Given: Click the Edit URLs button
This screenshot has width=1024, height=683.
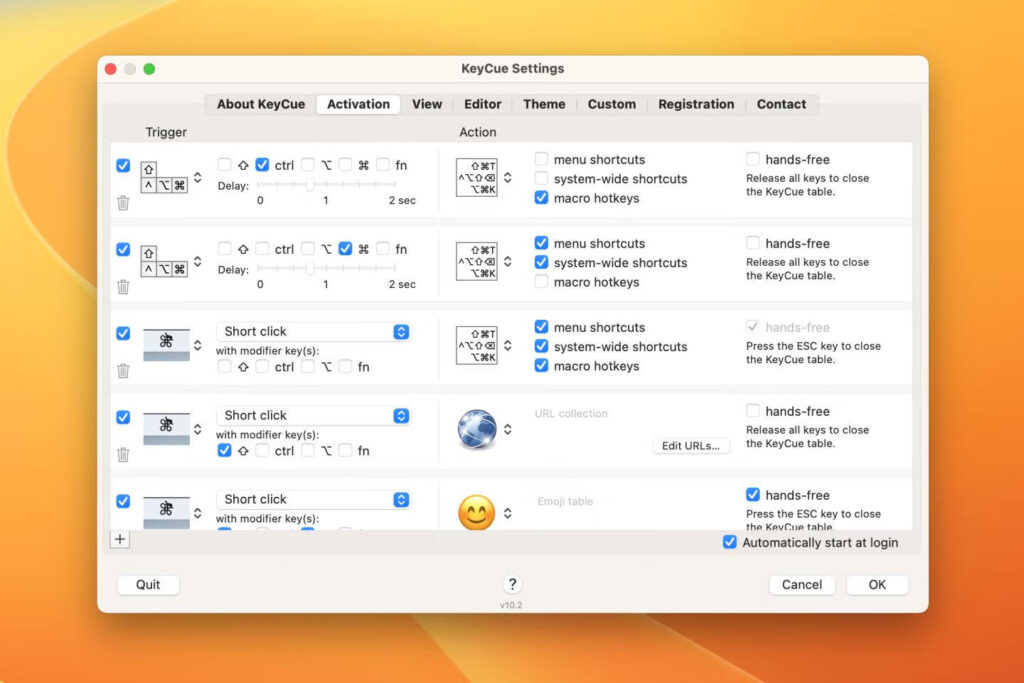Looking at the screenshot, I should [x=691, y=447].
